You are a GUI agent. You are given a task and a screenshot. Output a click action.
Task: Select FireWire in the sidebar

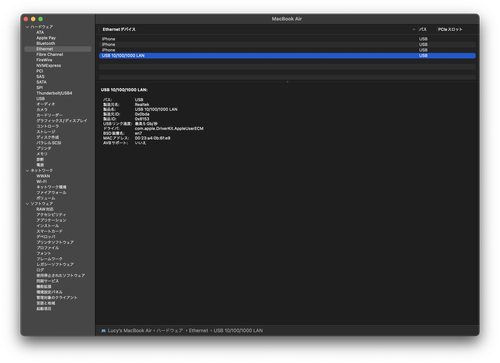coord(44,60)
